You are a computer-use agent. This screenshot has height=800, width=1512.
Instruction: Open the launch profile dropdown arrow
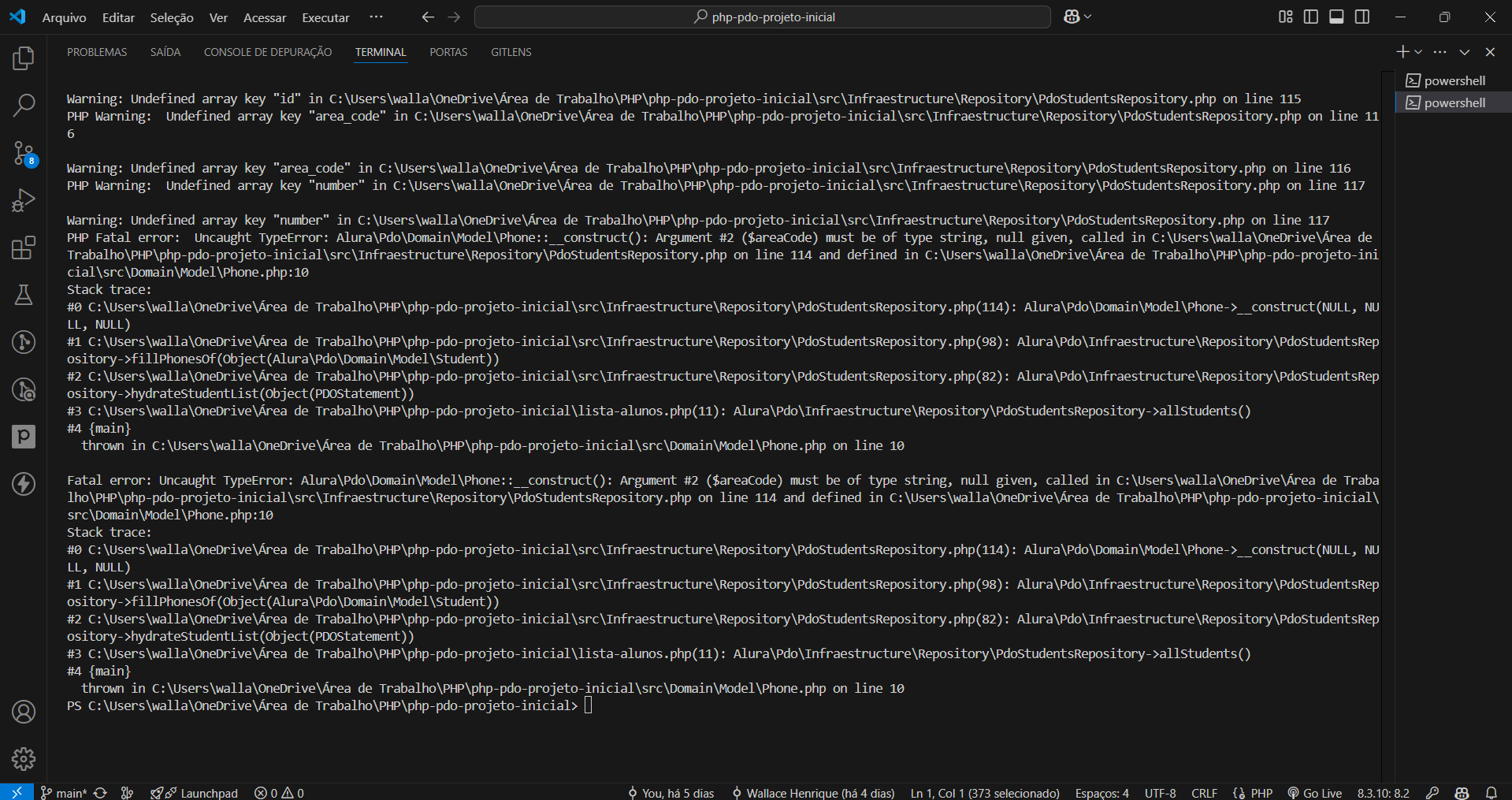tap(1418, 52)
